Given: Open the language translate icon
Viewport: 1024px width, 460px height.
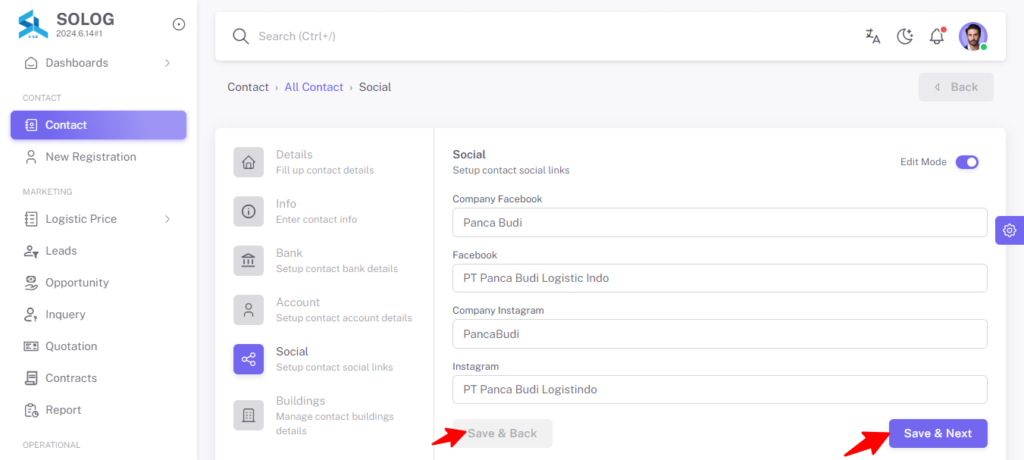Looking at the screenshot, I should coord(872,37).
